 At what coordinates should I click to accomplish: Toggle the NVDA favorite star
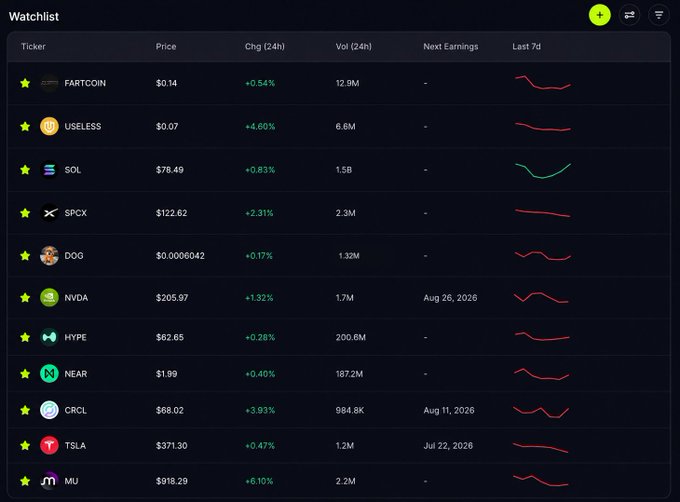[25, 297]
